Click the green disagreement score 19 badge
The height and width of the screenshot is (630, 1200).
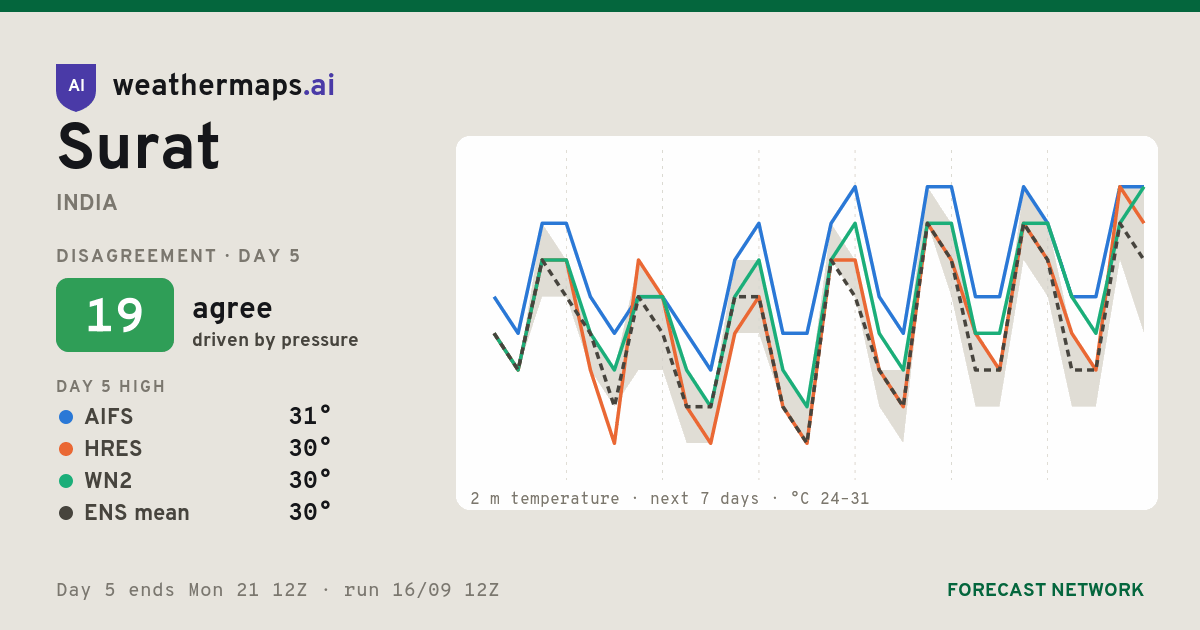115,315
